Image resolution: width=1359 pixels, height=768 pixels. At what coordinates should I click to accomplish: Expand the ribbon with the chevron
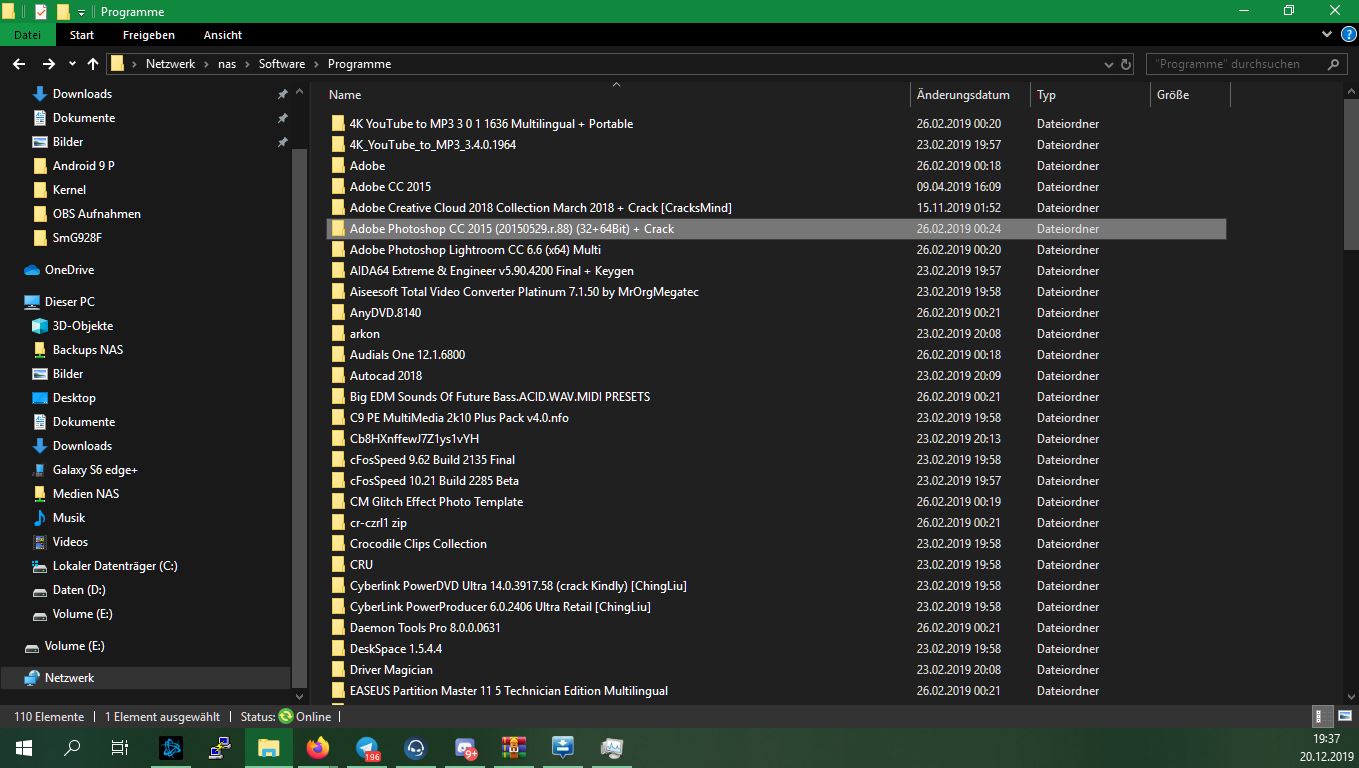coord(1326,35)
